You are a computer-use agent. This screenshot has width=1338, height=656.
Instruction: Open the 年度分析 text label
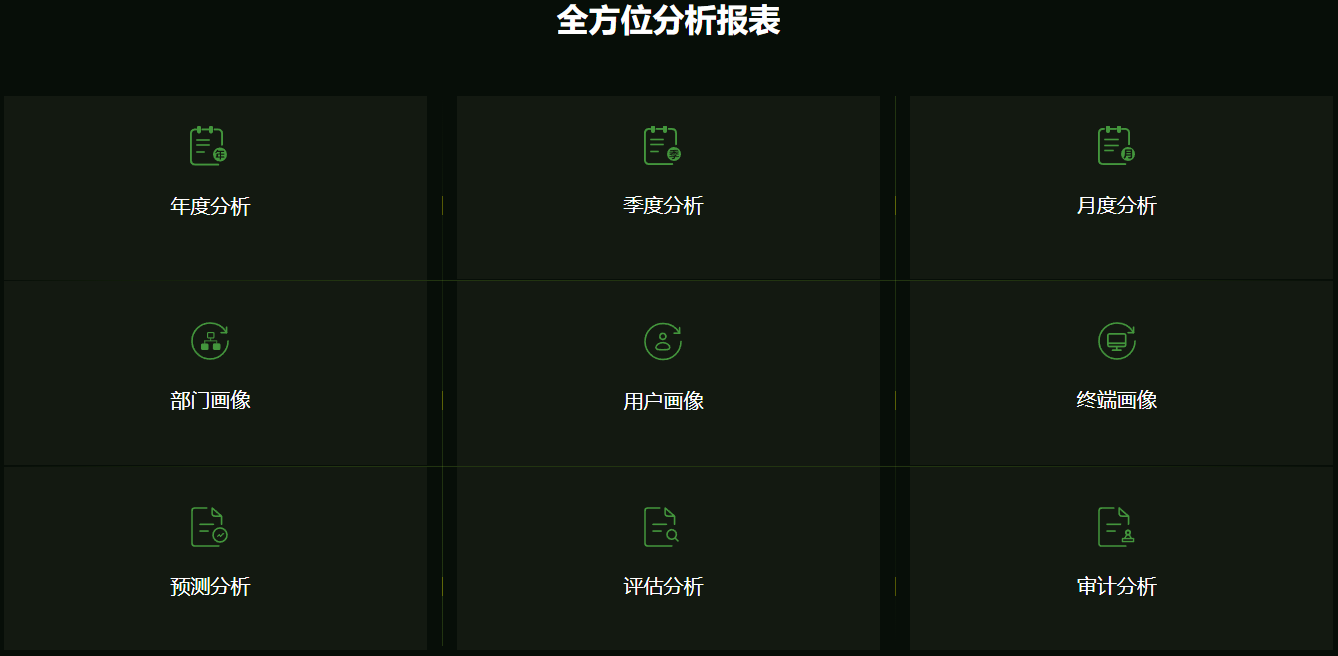(x=210, y=207)
